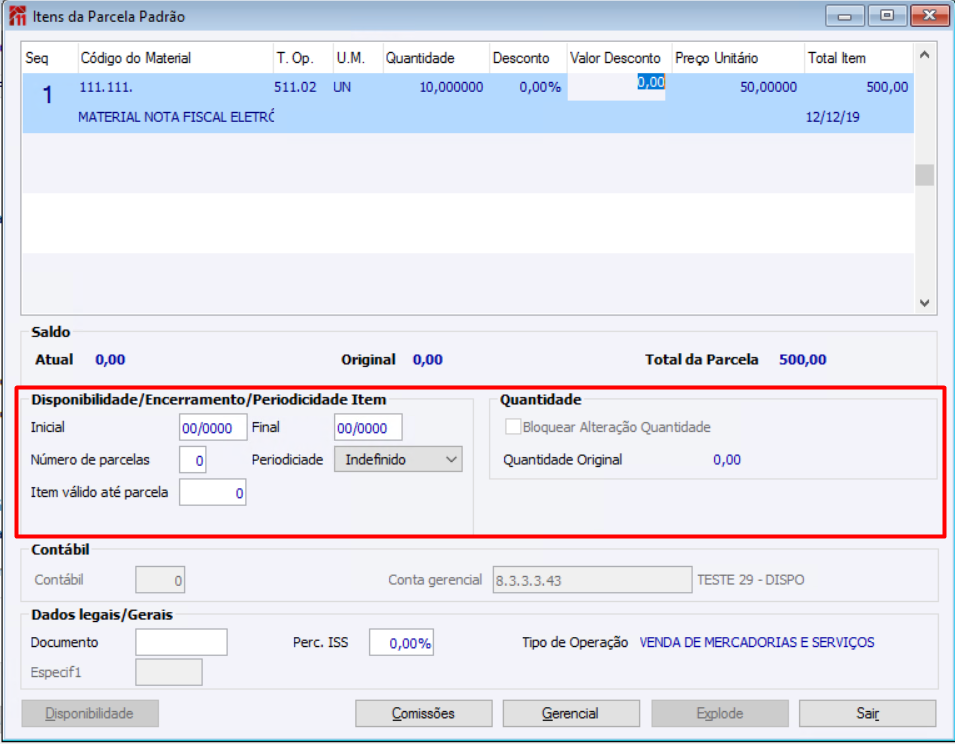Click Saldo Atual value 0,00
955x744 pixels.
click(x=110, y=360)
